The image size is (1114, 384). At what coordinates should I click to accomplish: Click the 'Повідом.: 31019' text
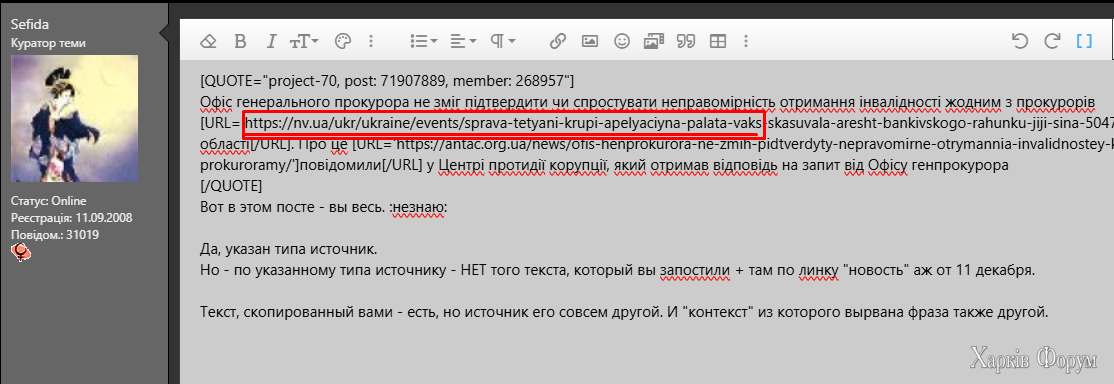coord(55,234)
